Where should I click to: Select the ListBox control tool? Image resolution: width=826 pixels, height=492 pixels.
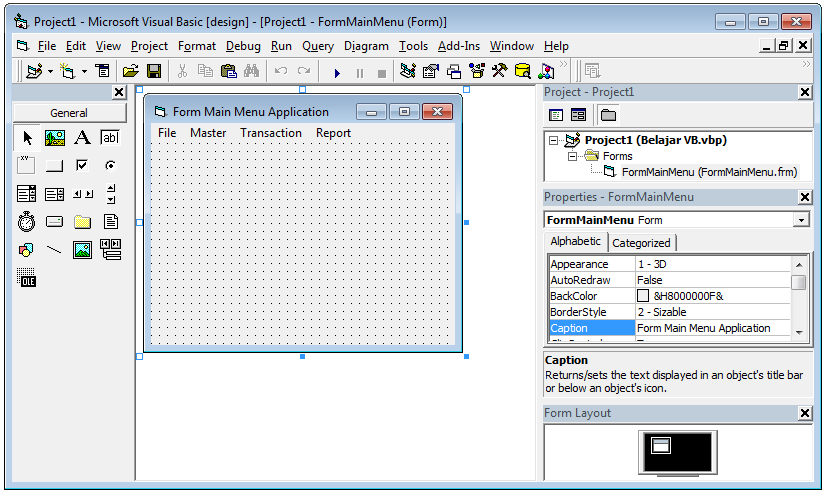tap(54, 194)
